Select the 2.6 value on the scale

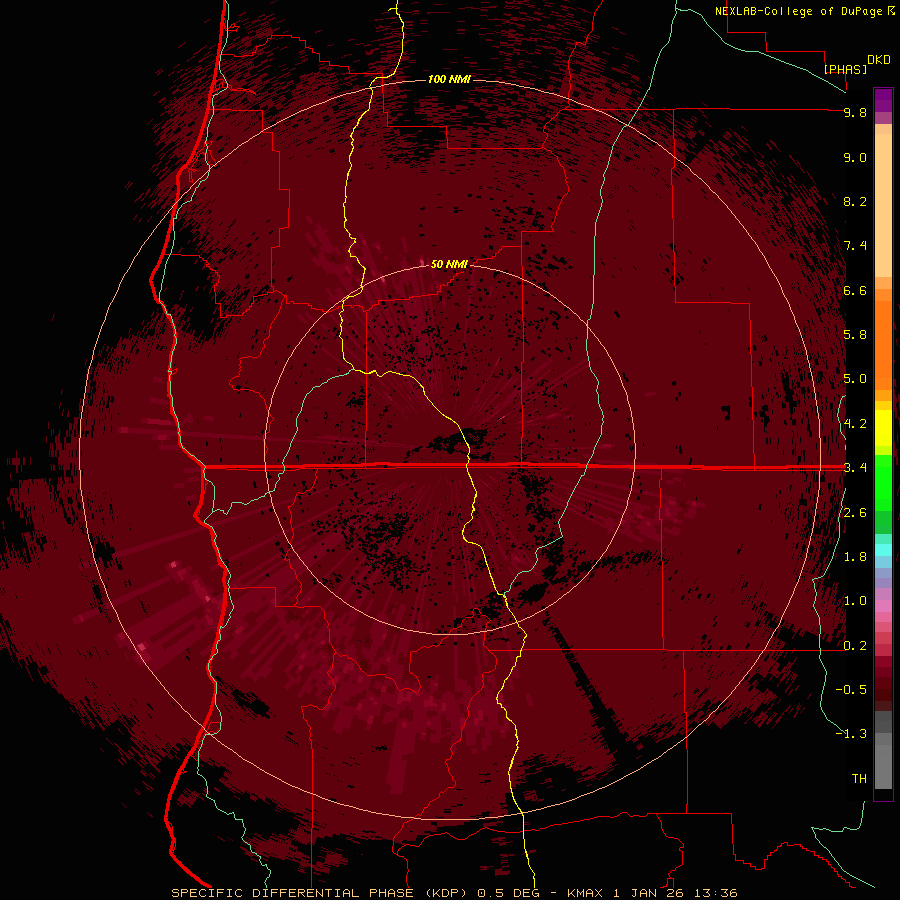click(x=855, y=513)
